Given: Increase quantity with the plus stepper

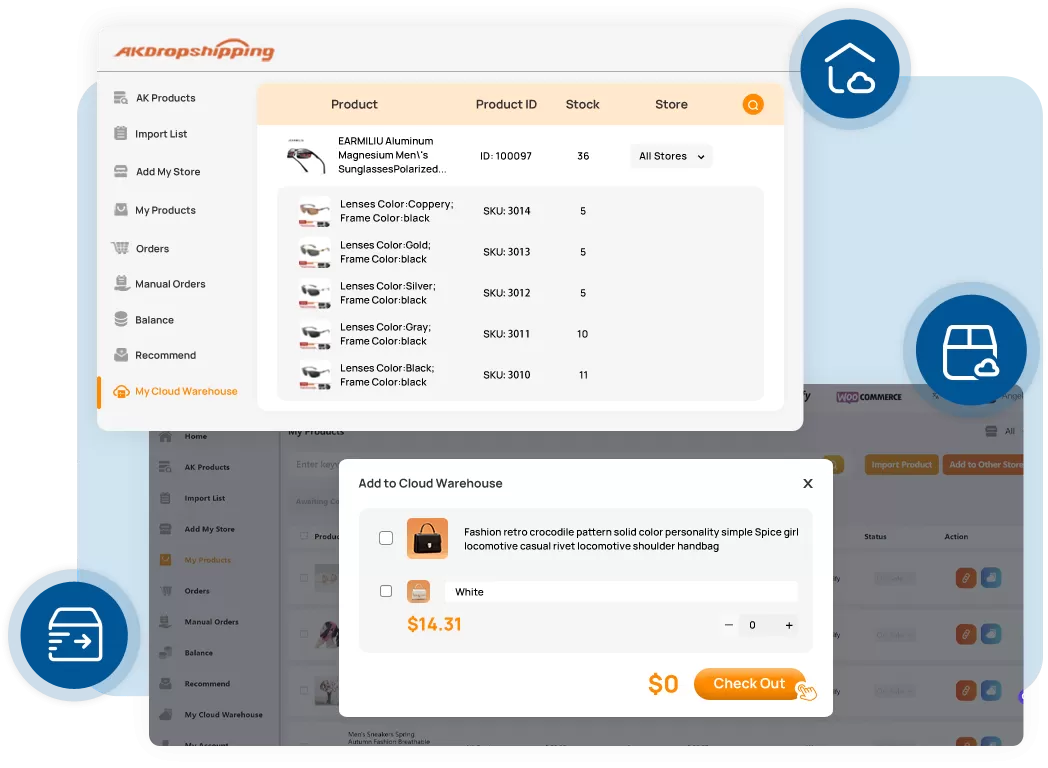Looking at the screenshot, I should [789, 625].
